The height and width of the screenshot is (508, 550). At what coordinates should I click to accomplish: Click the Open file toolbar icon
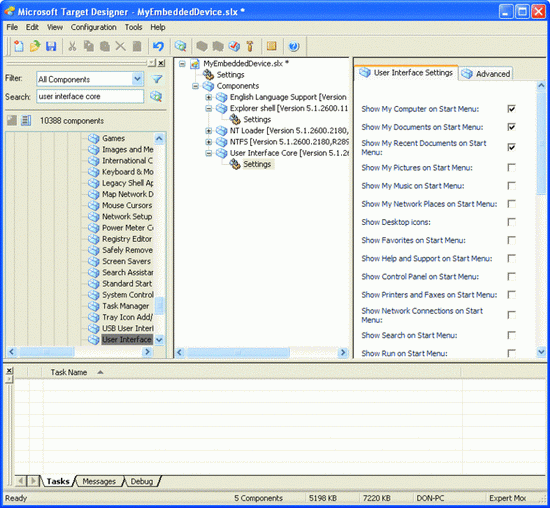pyautogui.click(x=35, y=46)
